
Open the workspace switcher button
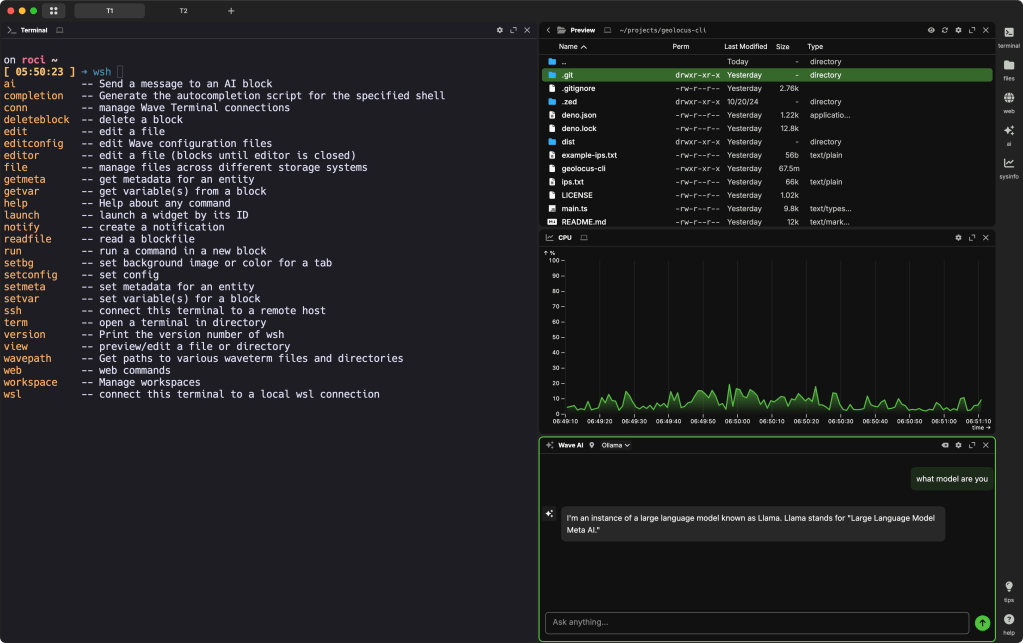(53, 10)
